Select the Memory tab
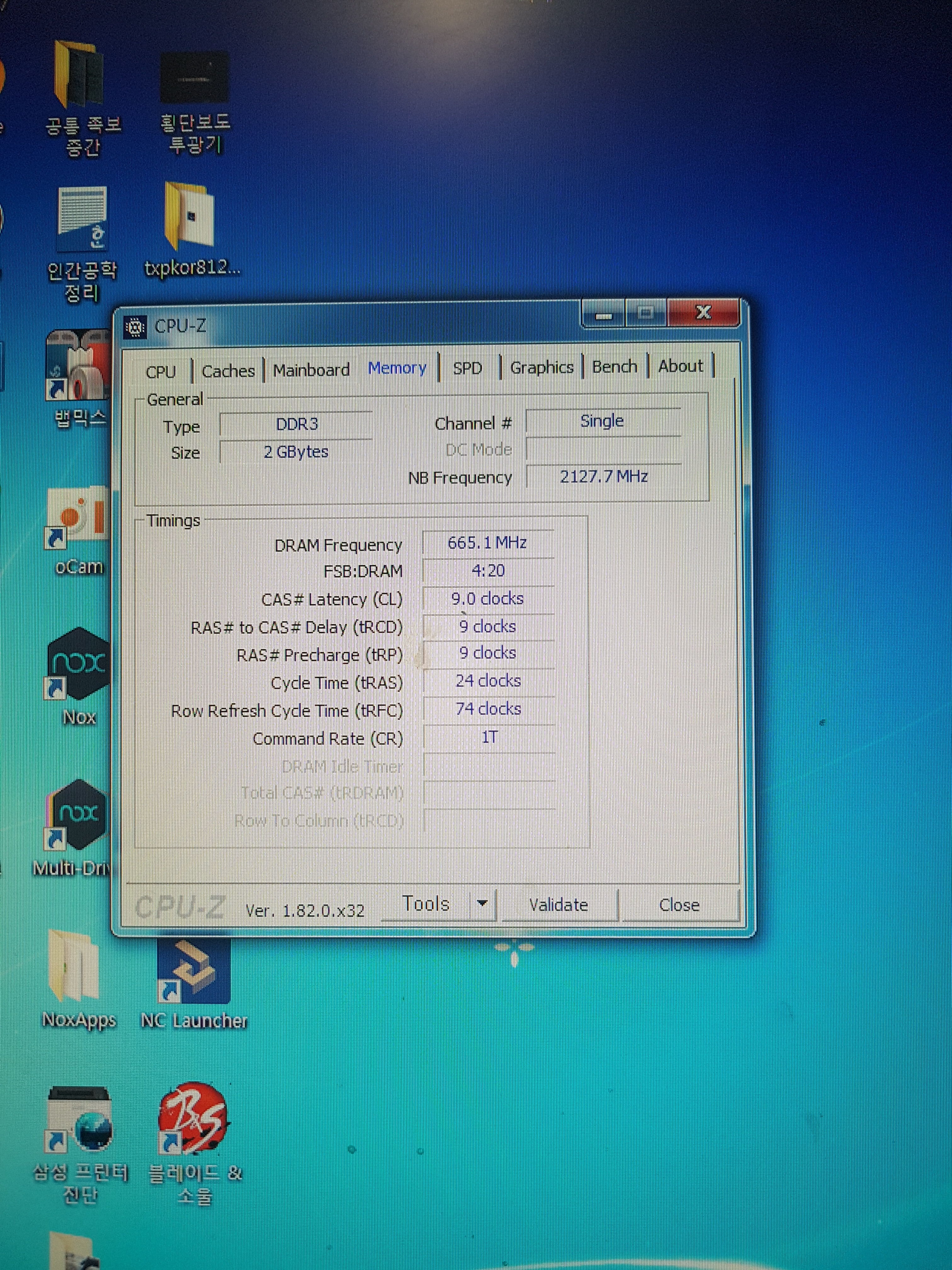Viewport: 952px width, 1270px height. 397,368
